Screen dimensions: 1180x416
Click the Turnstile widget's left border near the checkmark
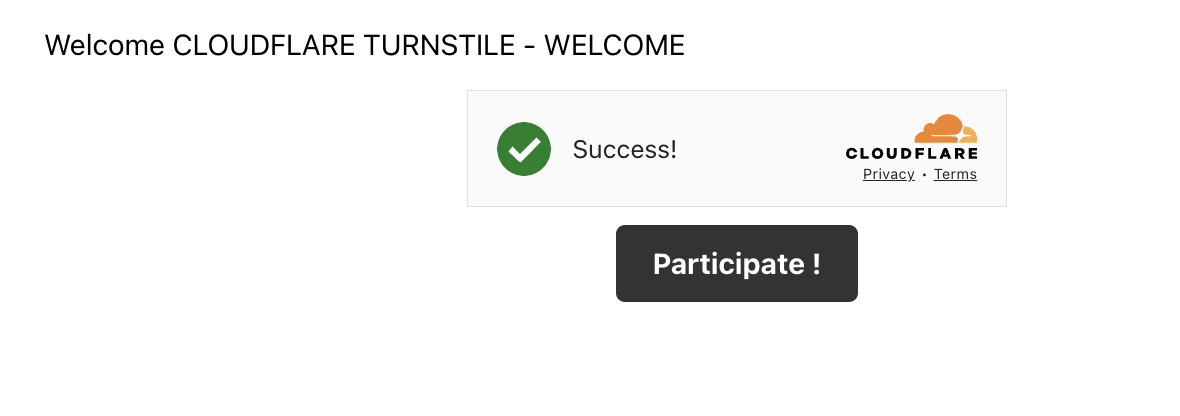pos(467,149)
